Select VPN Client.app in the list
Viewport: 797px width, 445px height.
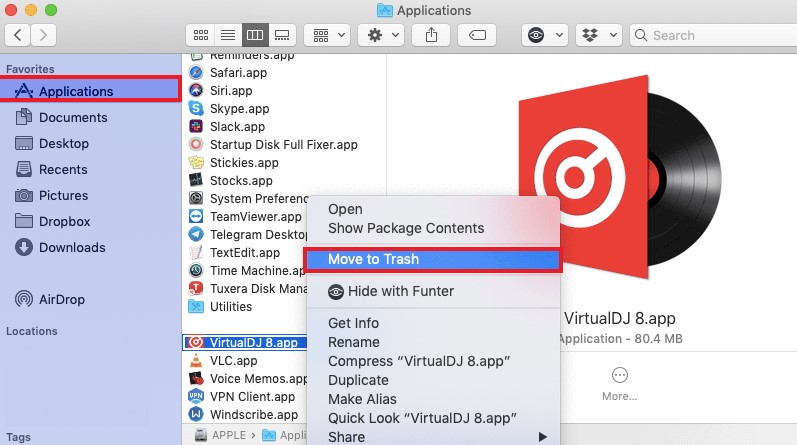(242, 397)
